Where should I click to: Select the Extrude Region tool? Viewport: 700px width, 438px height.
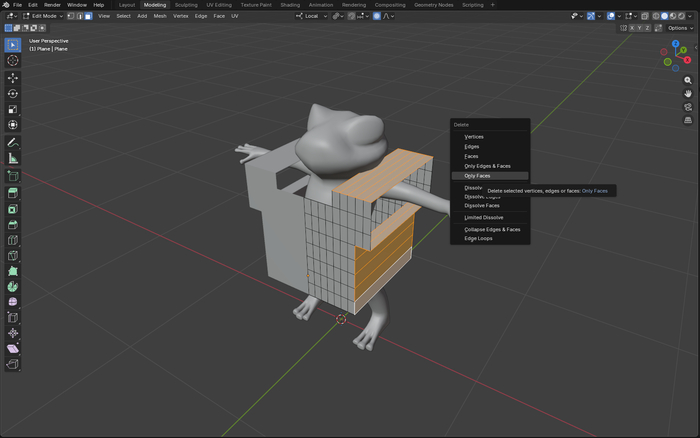coord(13,192)
